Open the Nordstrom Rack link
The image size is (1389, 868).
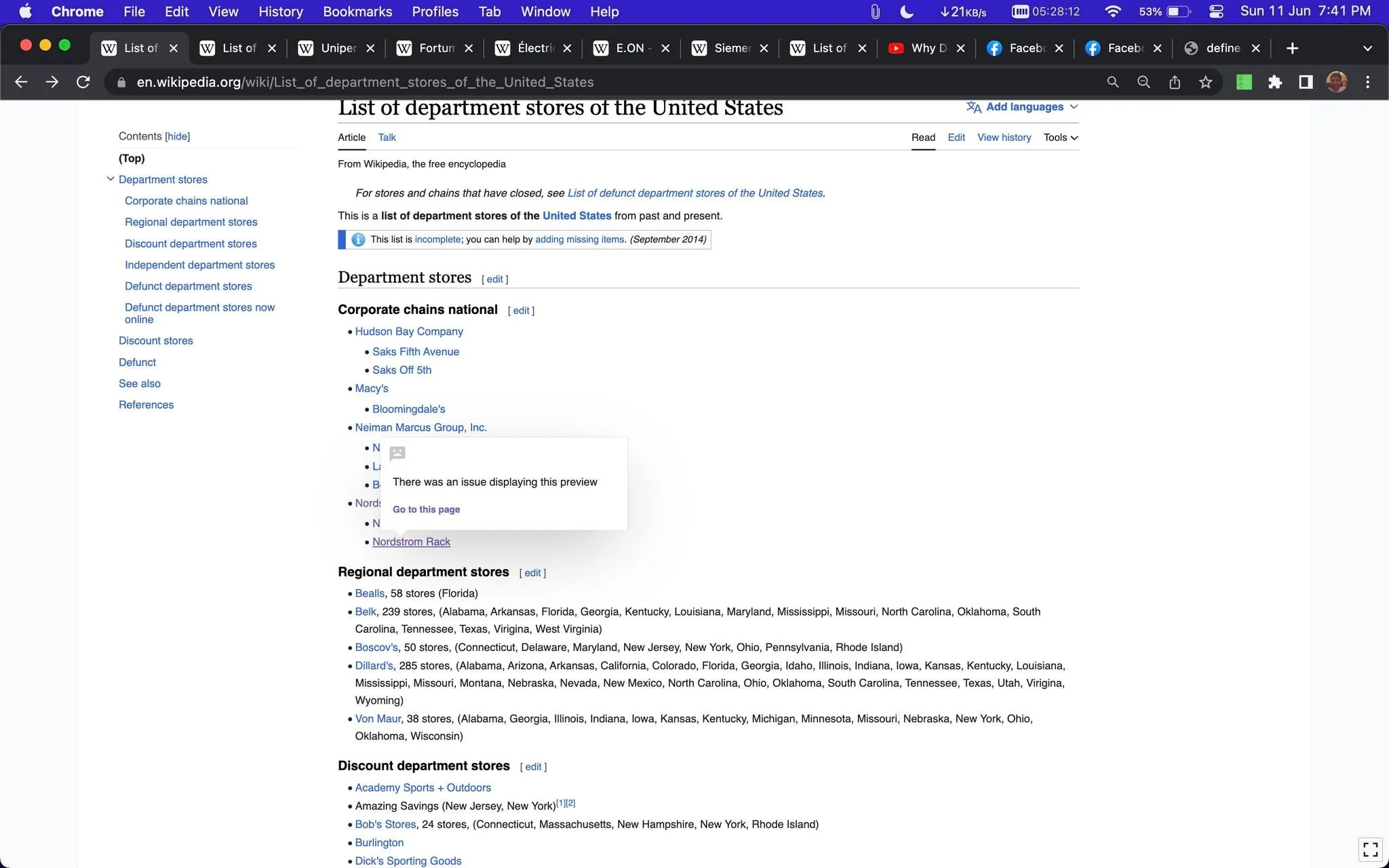point(411,542)
